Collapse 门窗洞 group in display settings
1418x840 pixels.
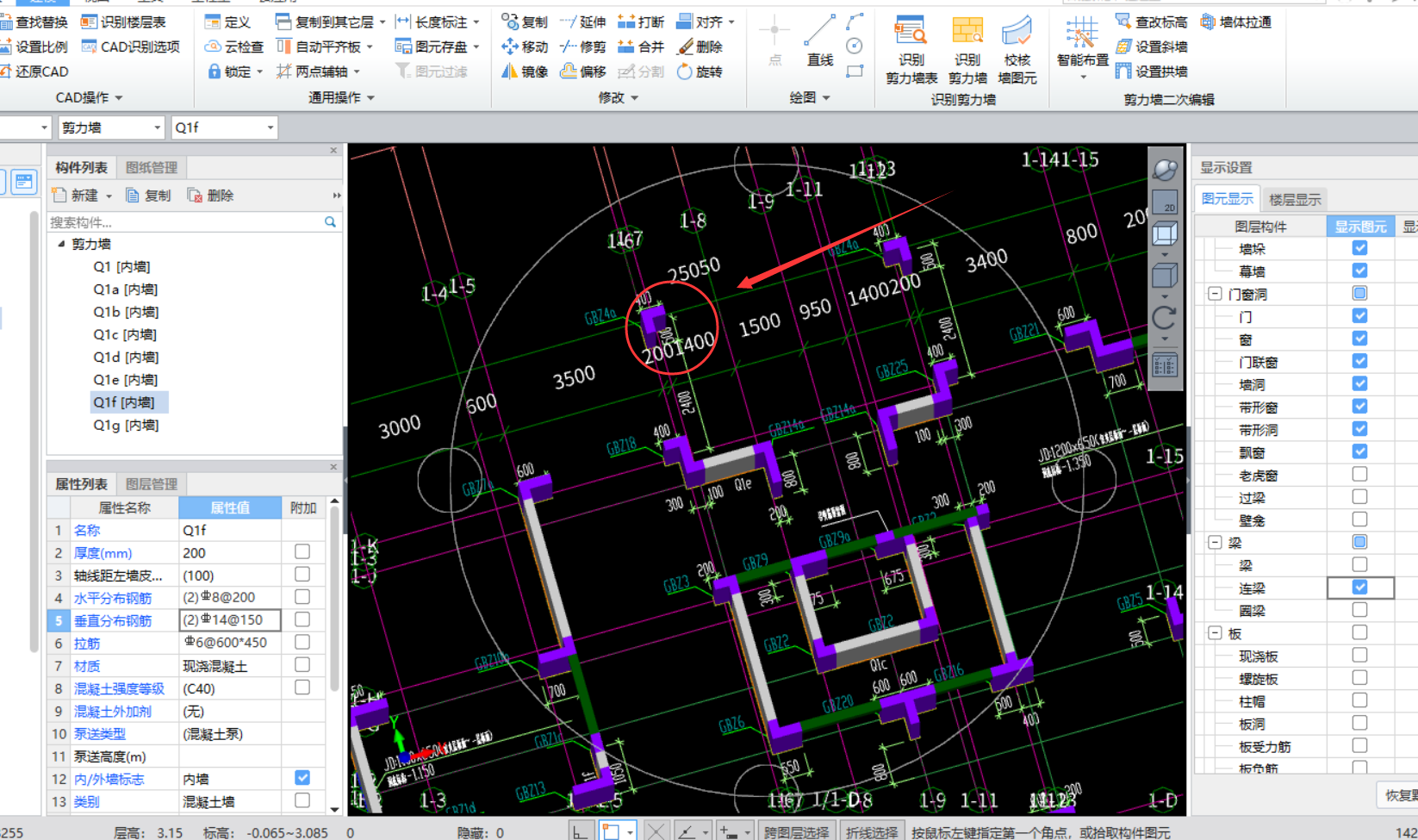1215,294
